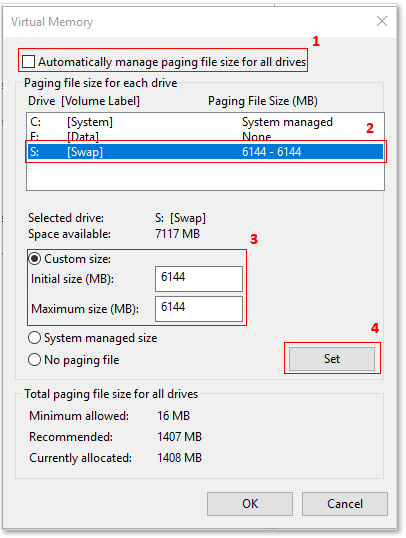Close the Virtual Memory window
406x538 pixels.
coord(382,21)
